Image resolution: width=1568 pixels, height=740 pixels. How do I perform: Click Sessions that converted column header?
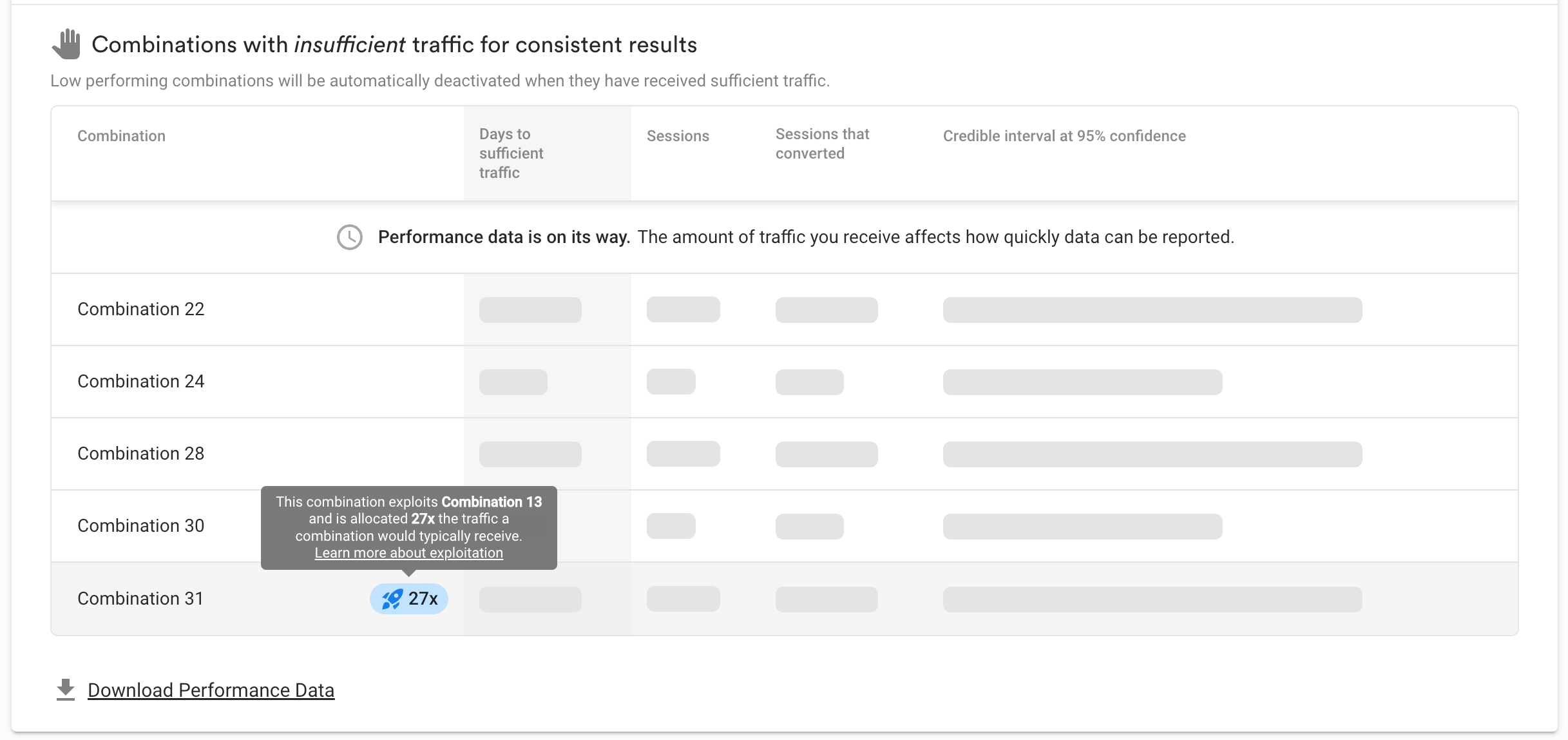click(x=822, y=144)
